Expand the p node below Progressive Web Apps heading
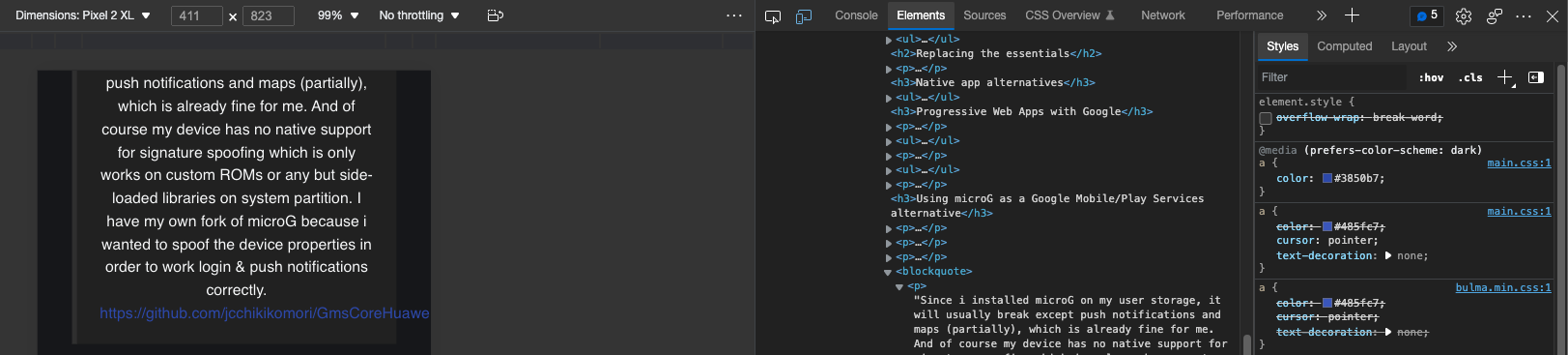The image size is (1568, 355). point(889,127)
